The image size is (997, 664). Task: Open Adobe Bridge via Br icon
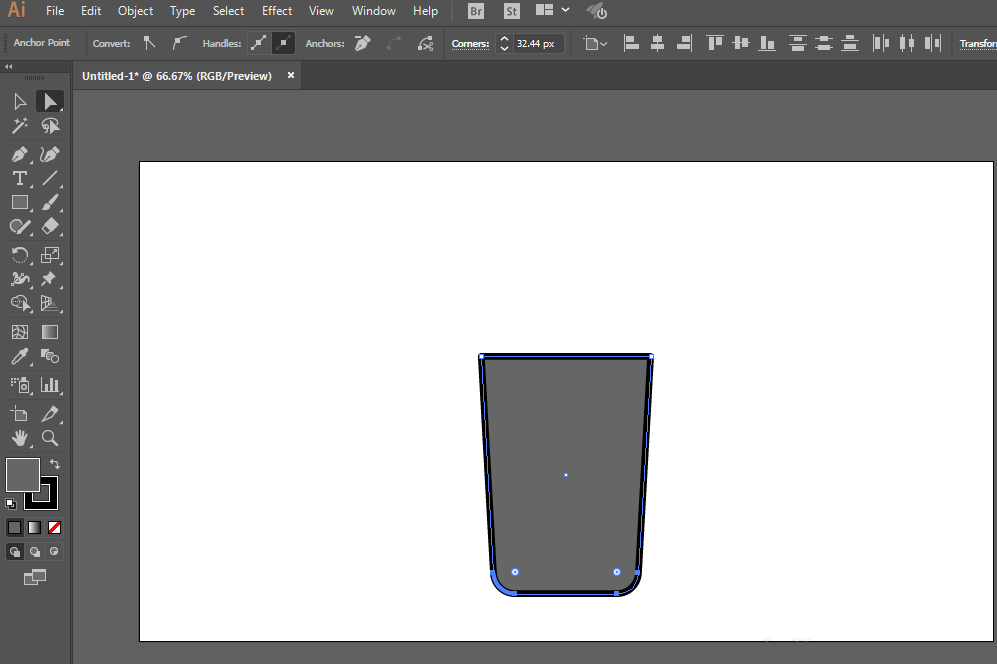tap(477, 11)
